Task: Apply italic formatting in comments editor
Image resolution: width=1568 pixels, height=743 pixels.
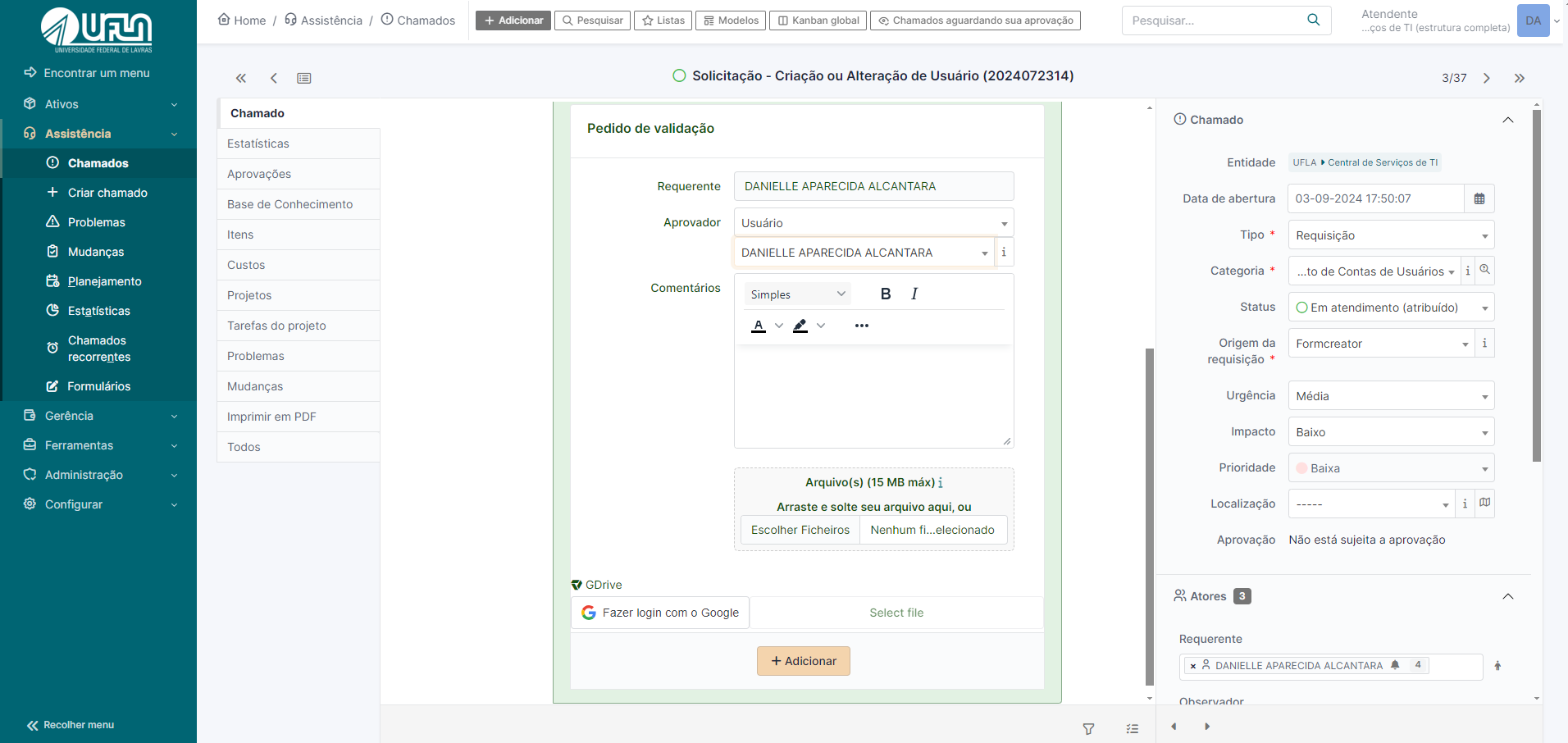Action: (914, 294)
